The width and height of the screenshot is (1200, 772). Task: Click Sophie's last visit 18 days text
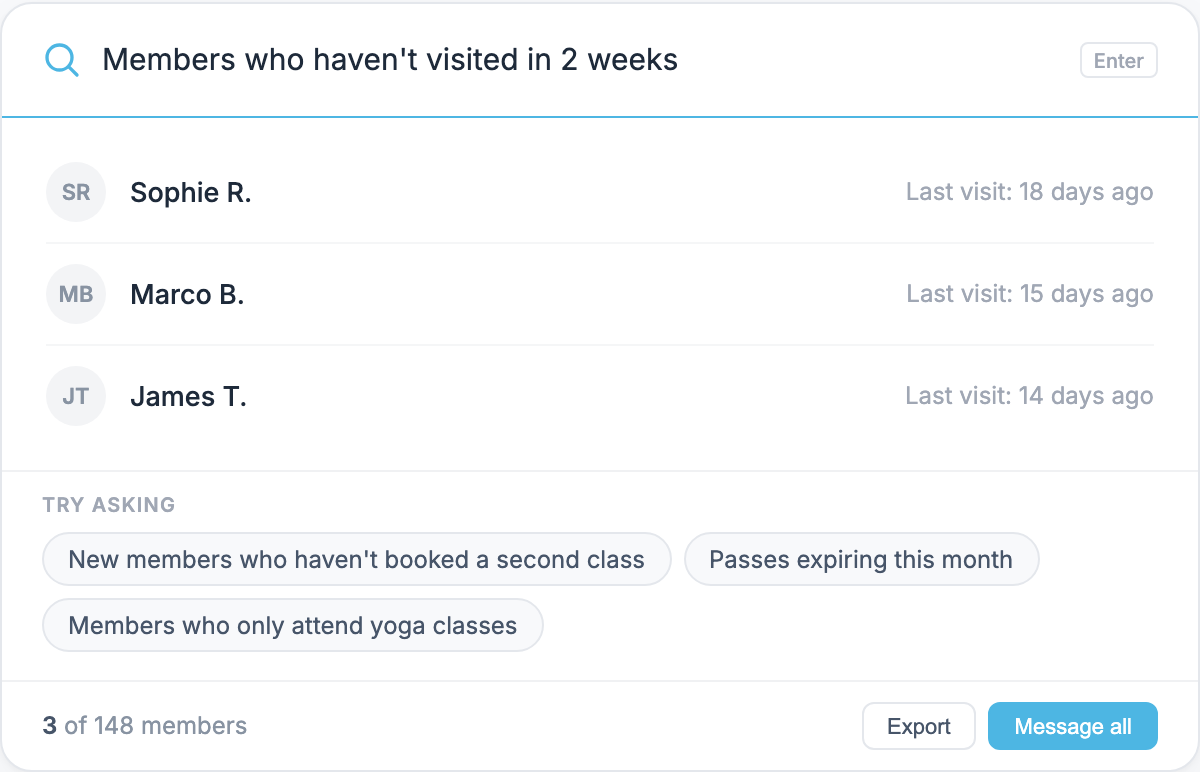coord(1029,192)
